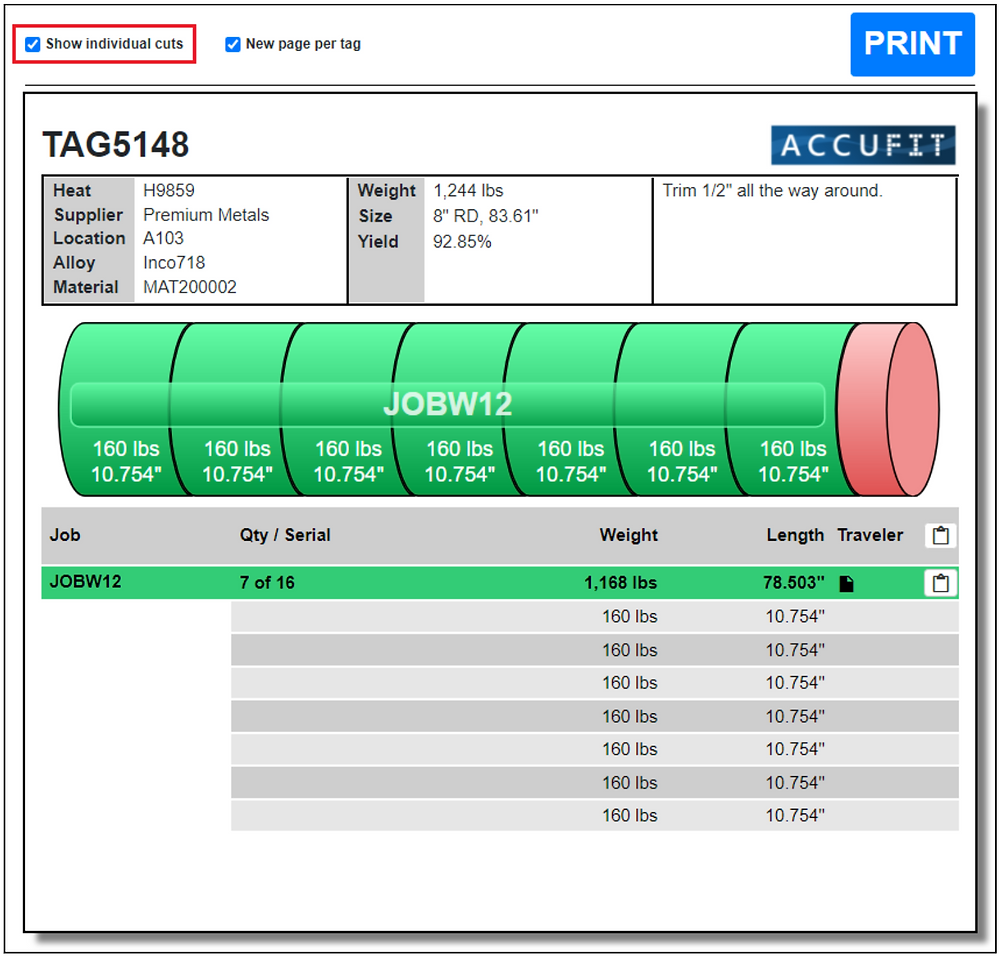
Task: Select heat value H9859
Action: (168, 190)
